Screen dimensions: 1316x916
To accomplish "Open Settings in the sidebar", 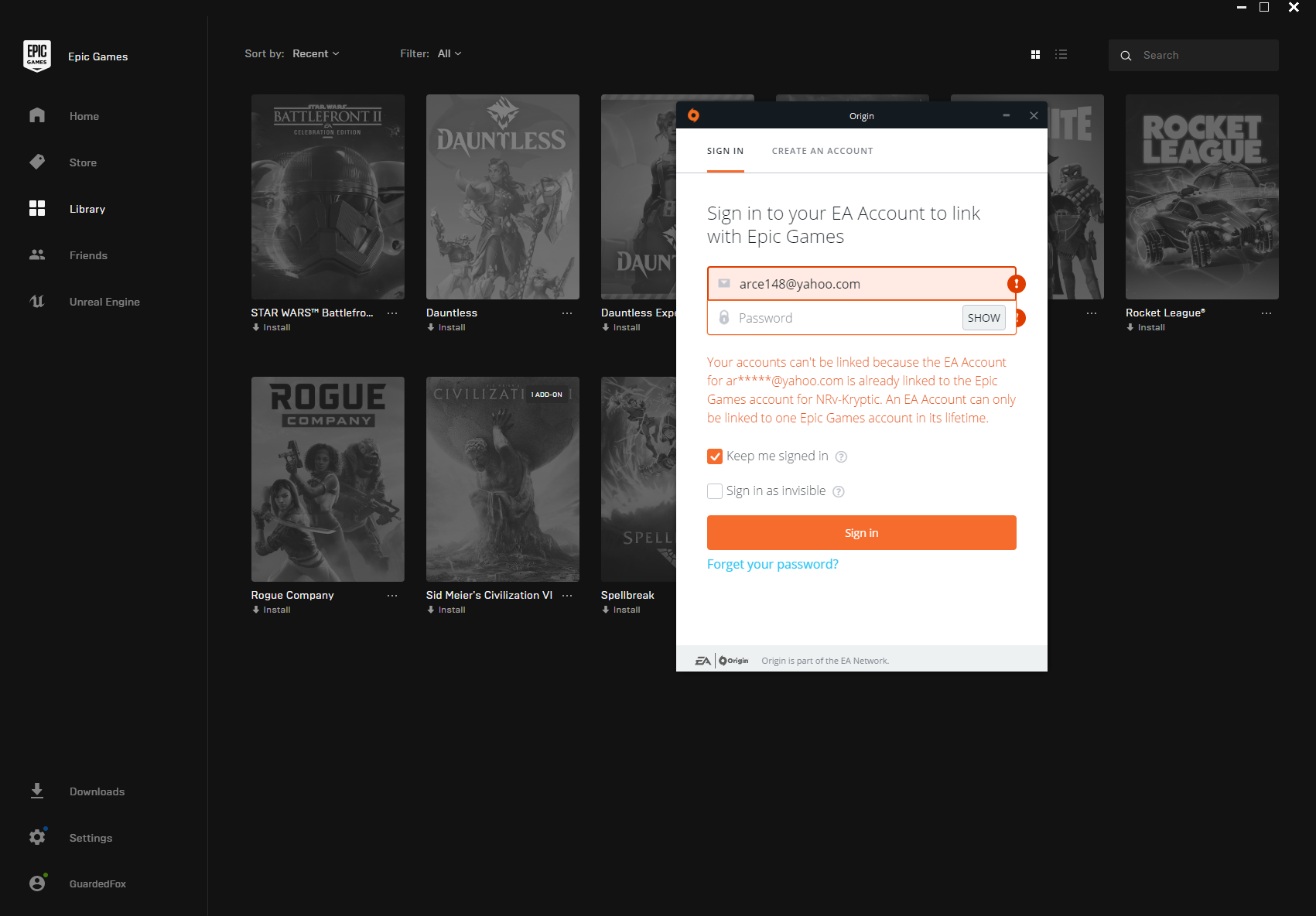I will click(91, 838).
